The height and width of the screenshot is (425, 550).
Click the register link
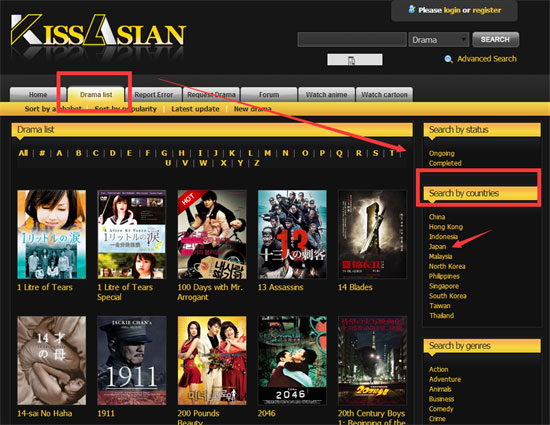point(487,10)
